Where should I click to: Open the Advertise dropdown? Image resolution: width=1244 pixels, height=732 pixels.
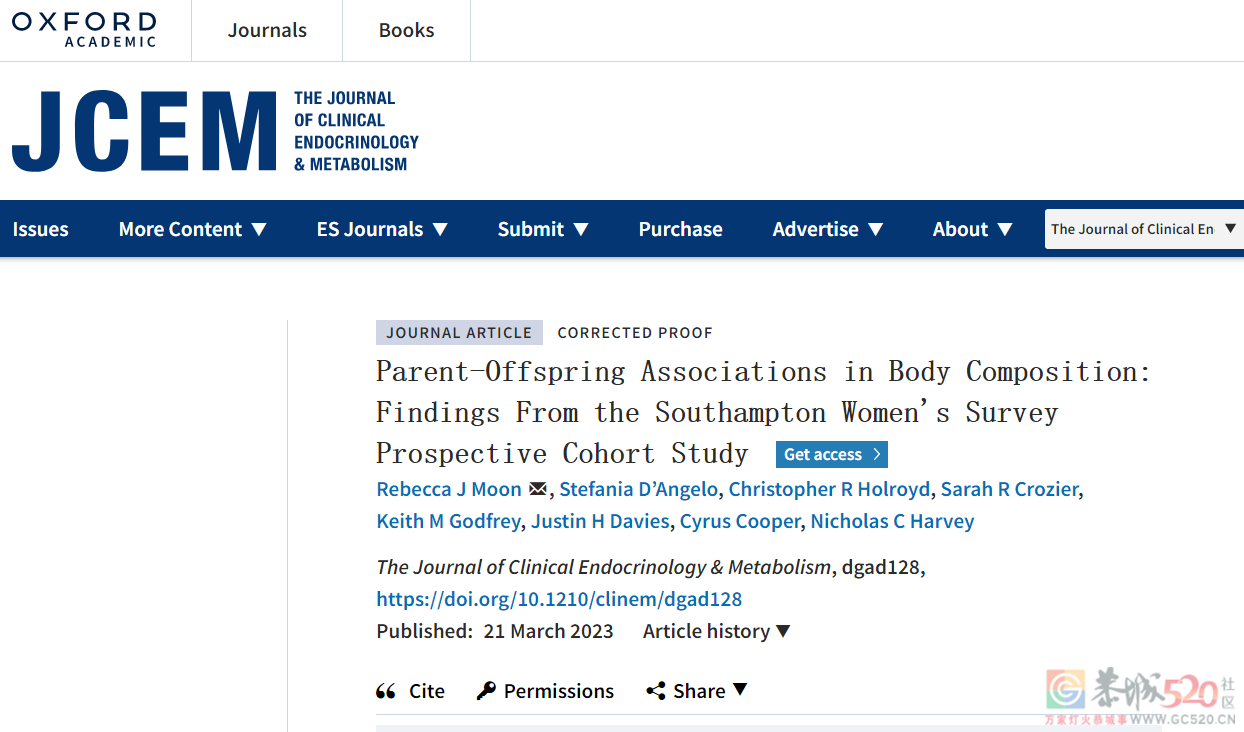[x=828, y=229]
